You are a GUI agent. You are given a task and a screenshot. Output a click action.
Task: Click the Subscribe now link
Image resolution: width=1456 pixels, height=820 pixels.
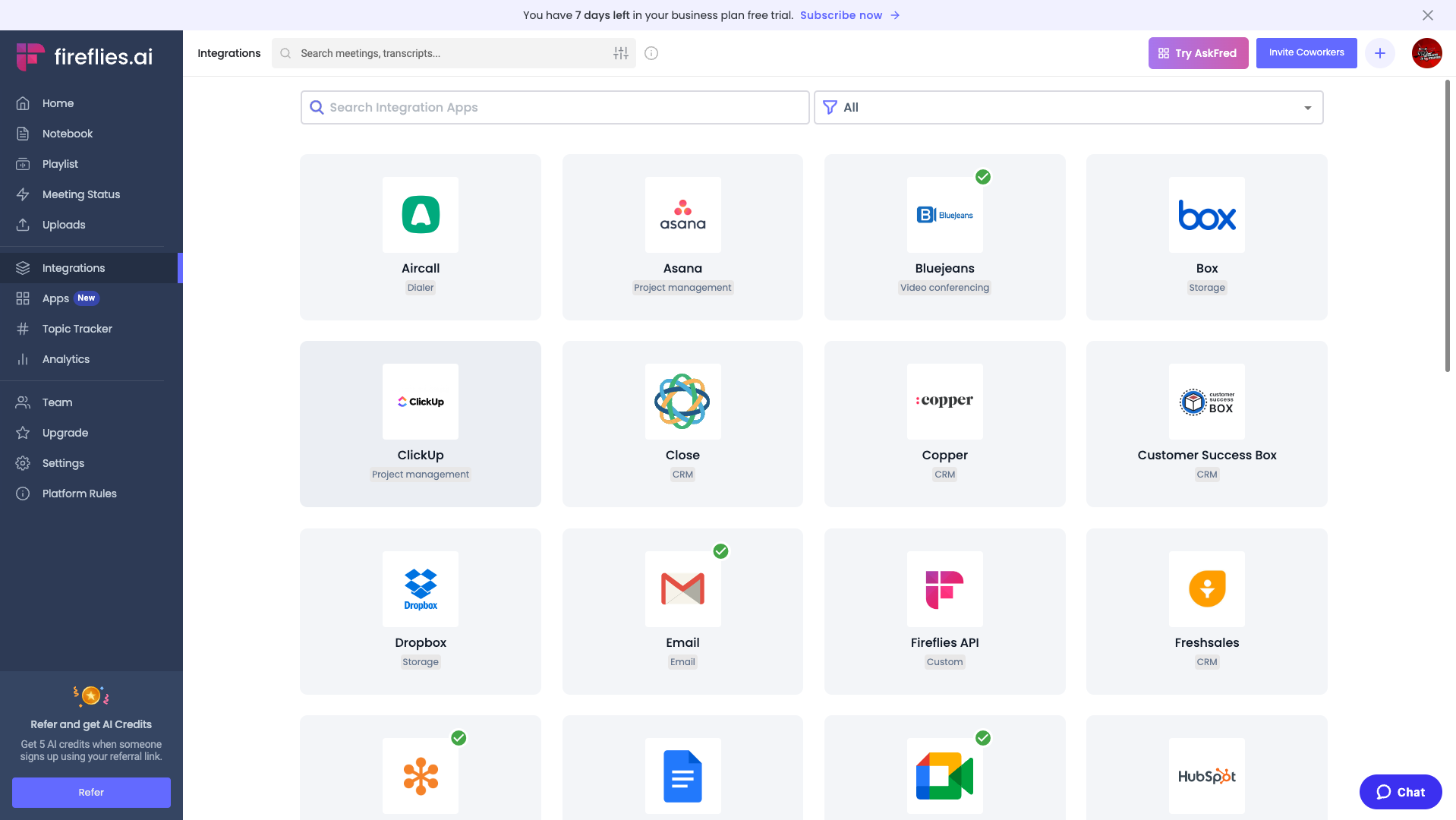pyautogui.click(x=840, y=15)
